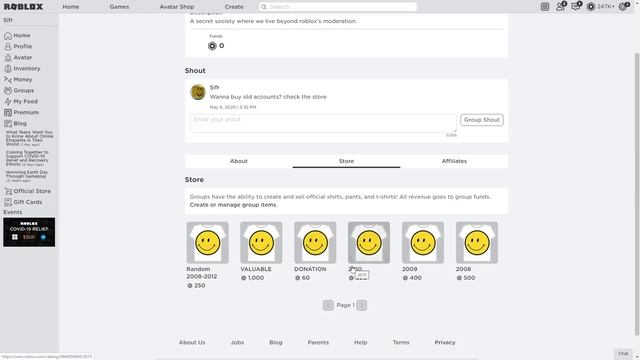Image resolution: width=640 pixels, height=360 pixels.
Task: Open Terms footer link
Action: coord(401,342)
